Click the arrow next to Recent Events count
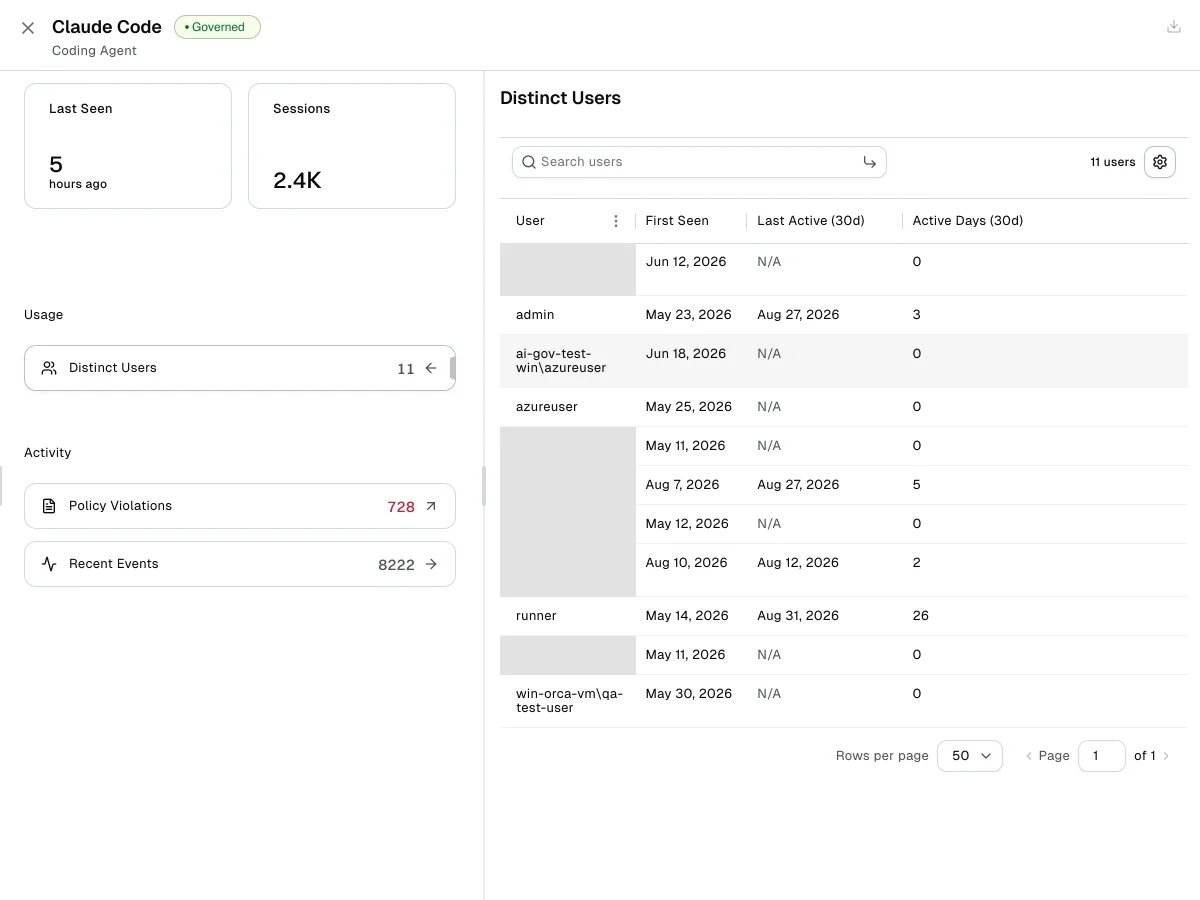Viewport: 1200px width, 900px height. (431, 564)
